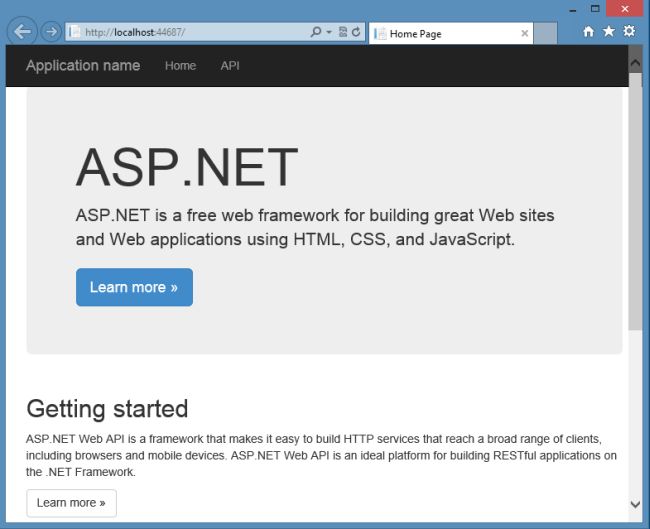Open Favorites star icon
The height and width of the screenshot is (529, 650).
(x=609, y=31)
